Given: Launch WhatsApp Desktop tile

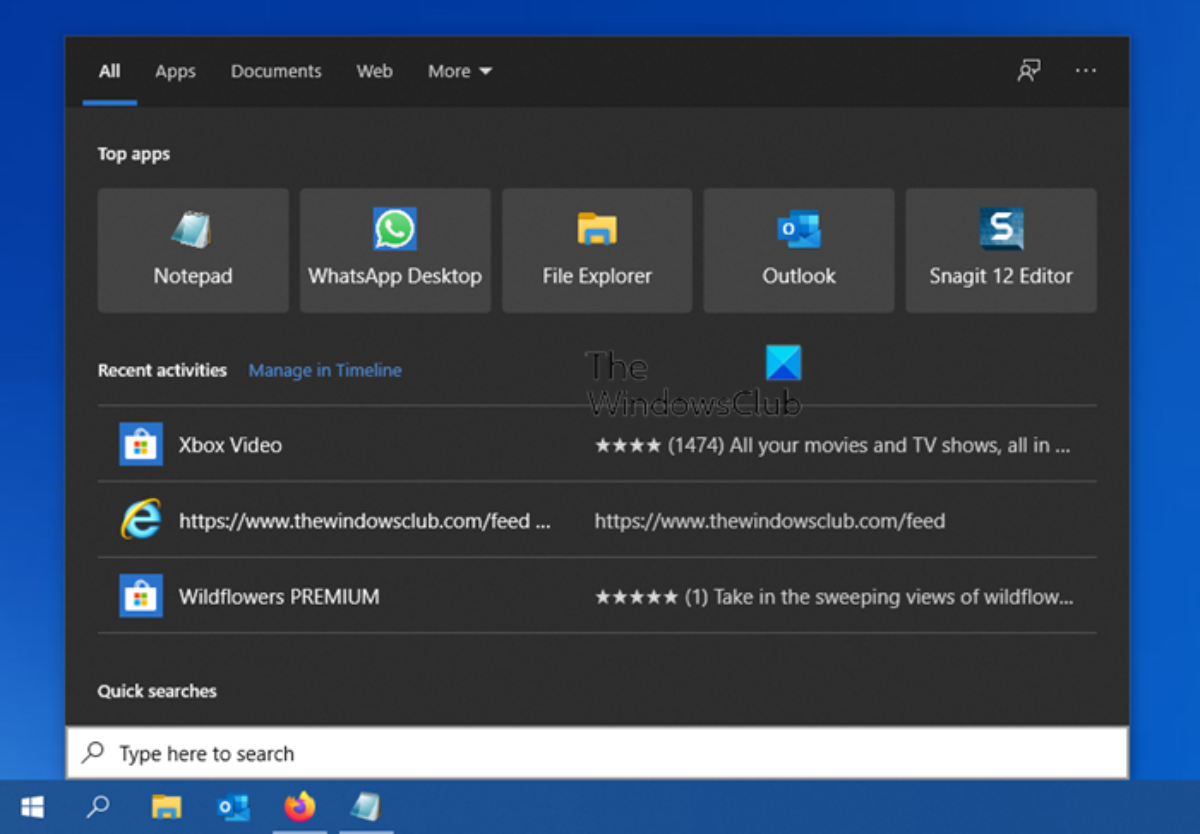Looking at the screenshot, I should pos(395,251).
